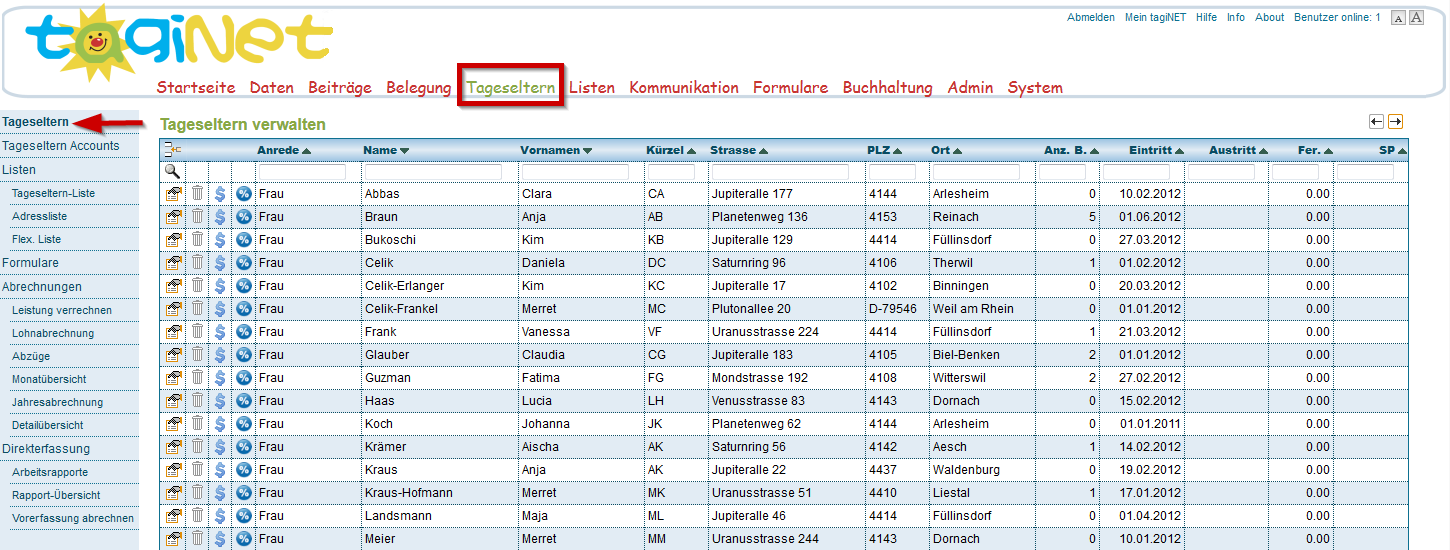Open the Belegung menu
This screenshot has height=550, width=1450.
coord(418,88)
